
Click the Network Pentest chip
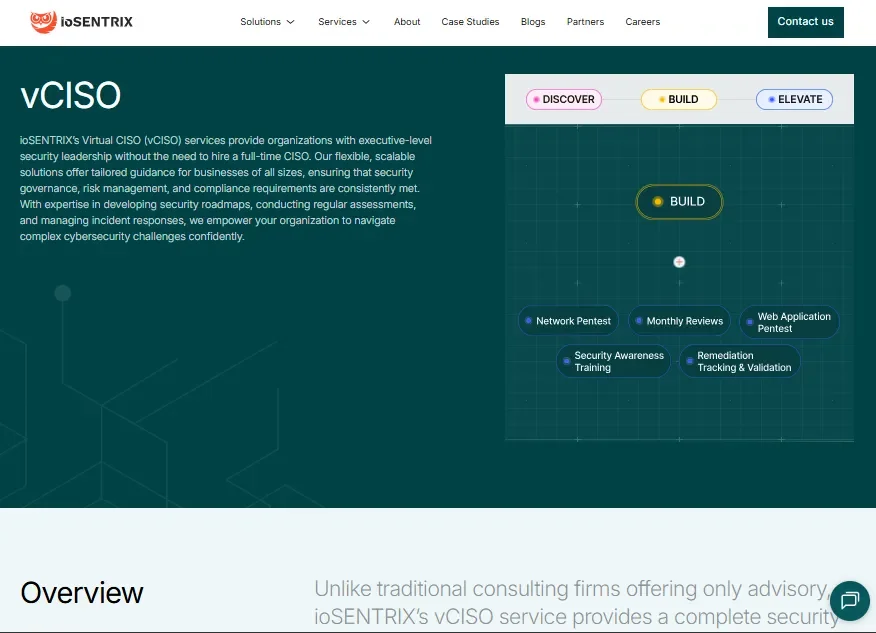pyautogui.click(x=568, y=321)
